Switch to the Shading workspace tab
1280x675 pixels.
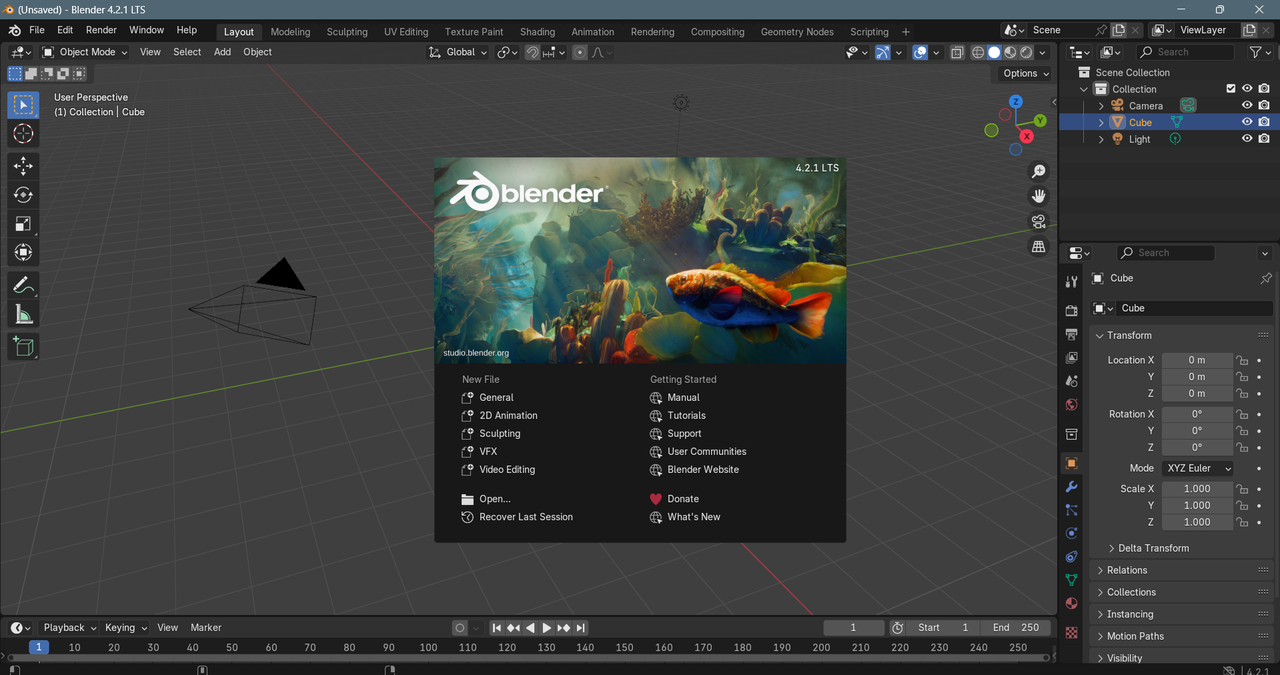pos(537,32)
